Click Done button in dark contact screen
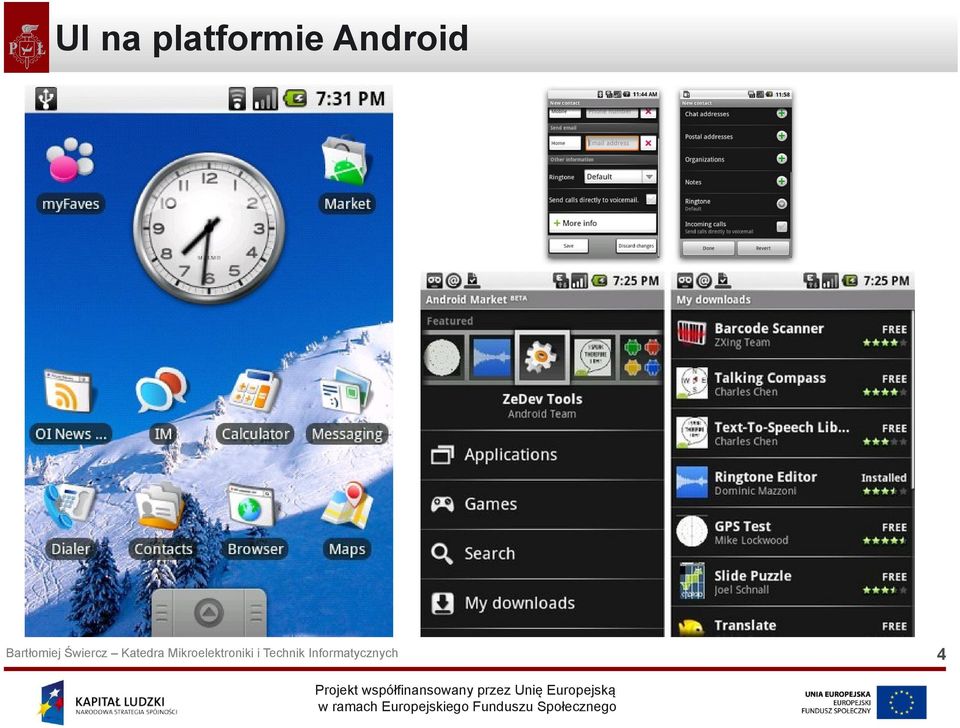The height and width of the screenshot is (728, 960). click(x=708, y=248)
